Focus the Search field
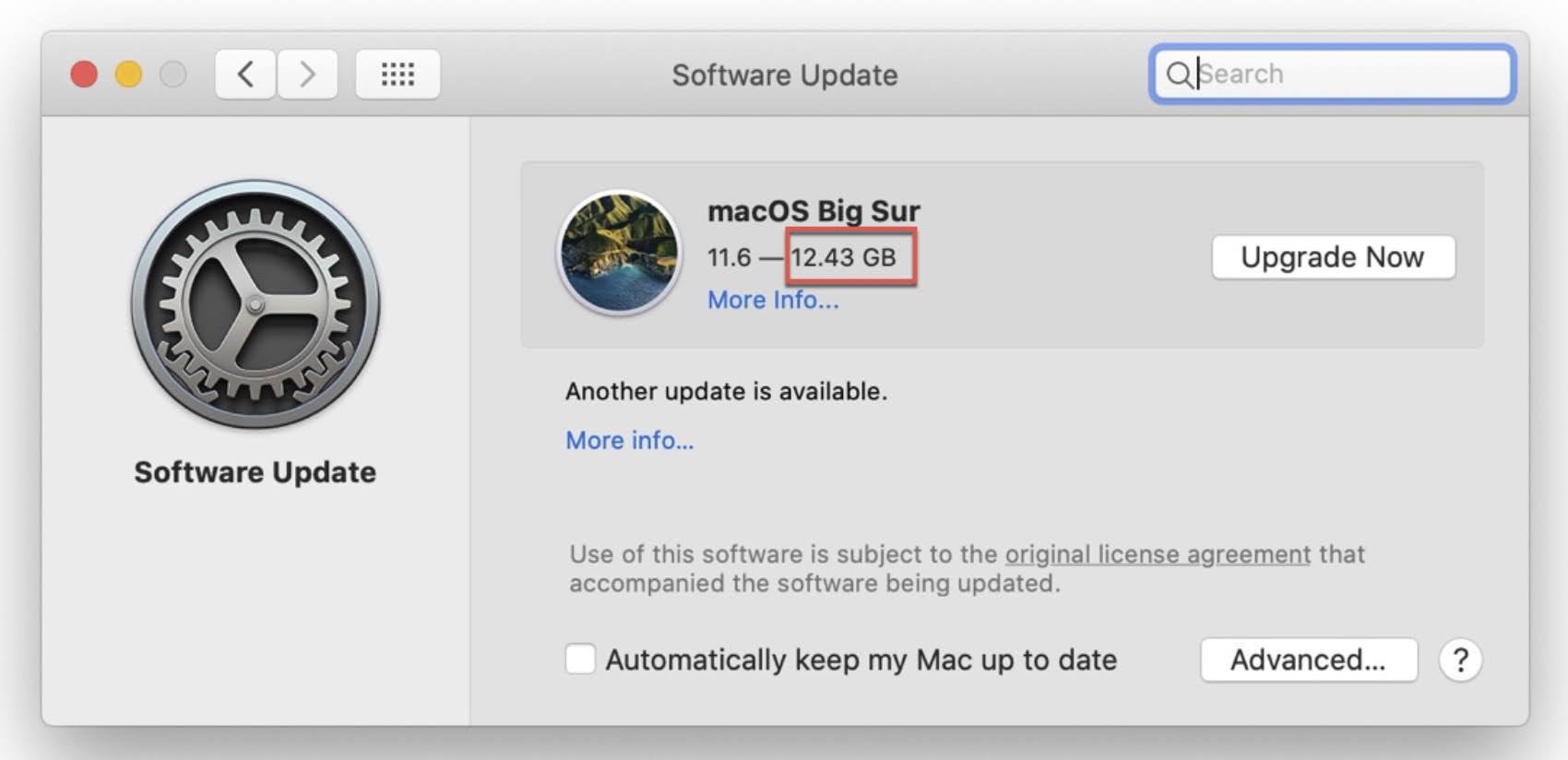Image resolution: width=1568 pixels, height=760 pixels. click(x=1332, y=74)
